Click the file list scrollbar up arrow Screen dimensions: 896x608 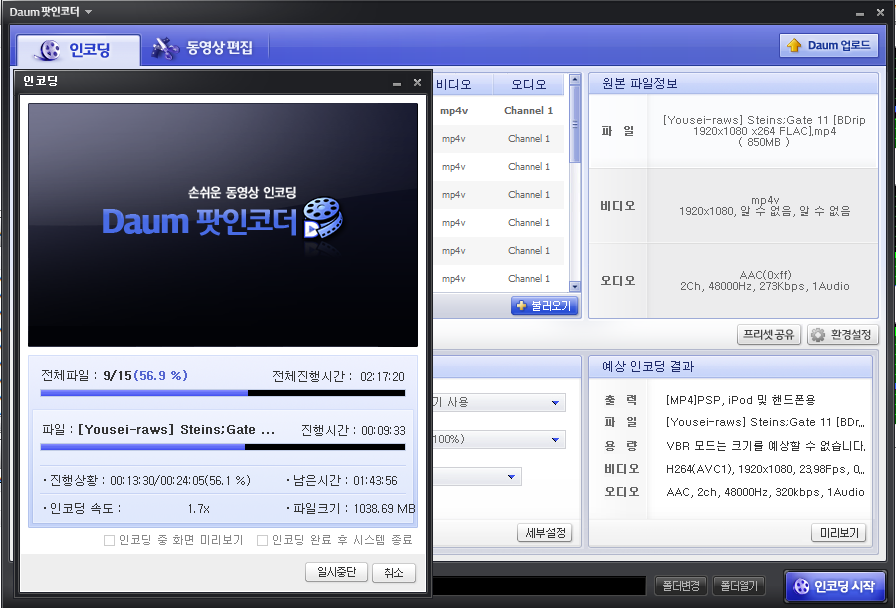(575, 79)
